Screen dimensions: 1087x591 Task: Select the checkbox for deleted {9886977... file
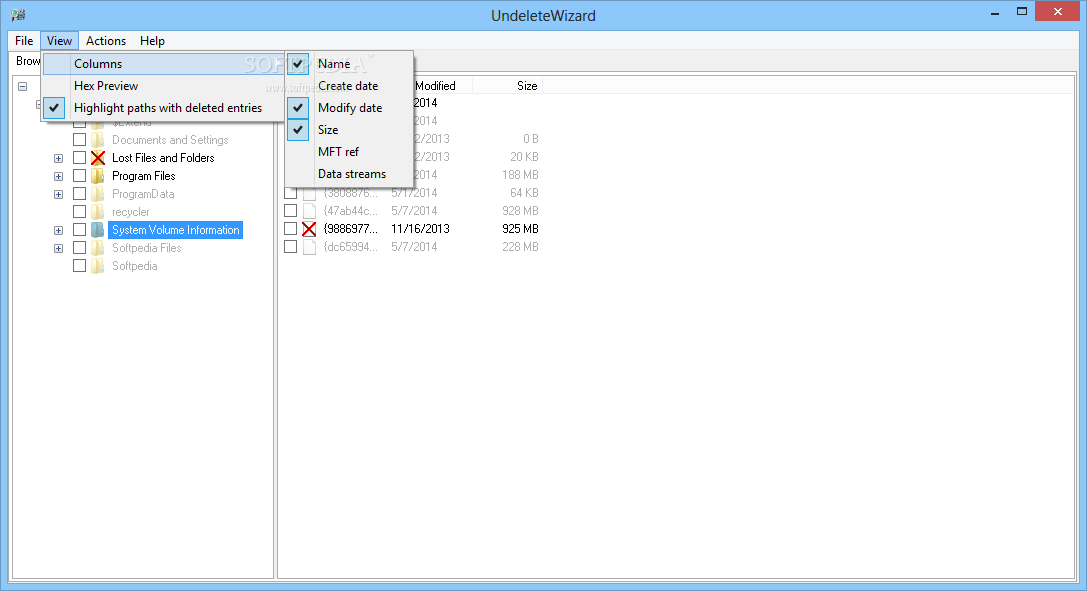[290, 229]
